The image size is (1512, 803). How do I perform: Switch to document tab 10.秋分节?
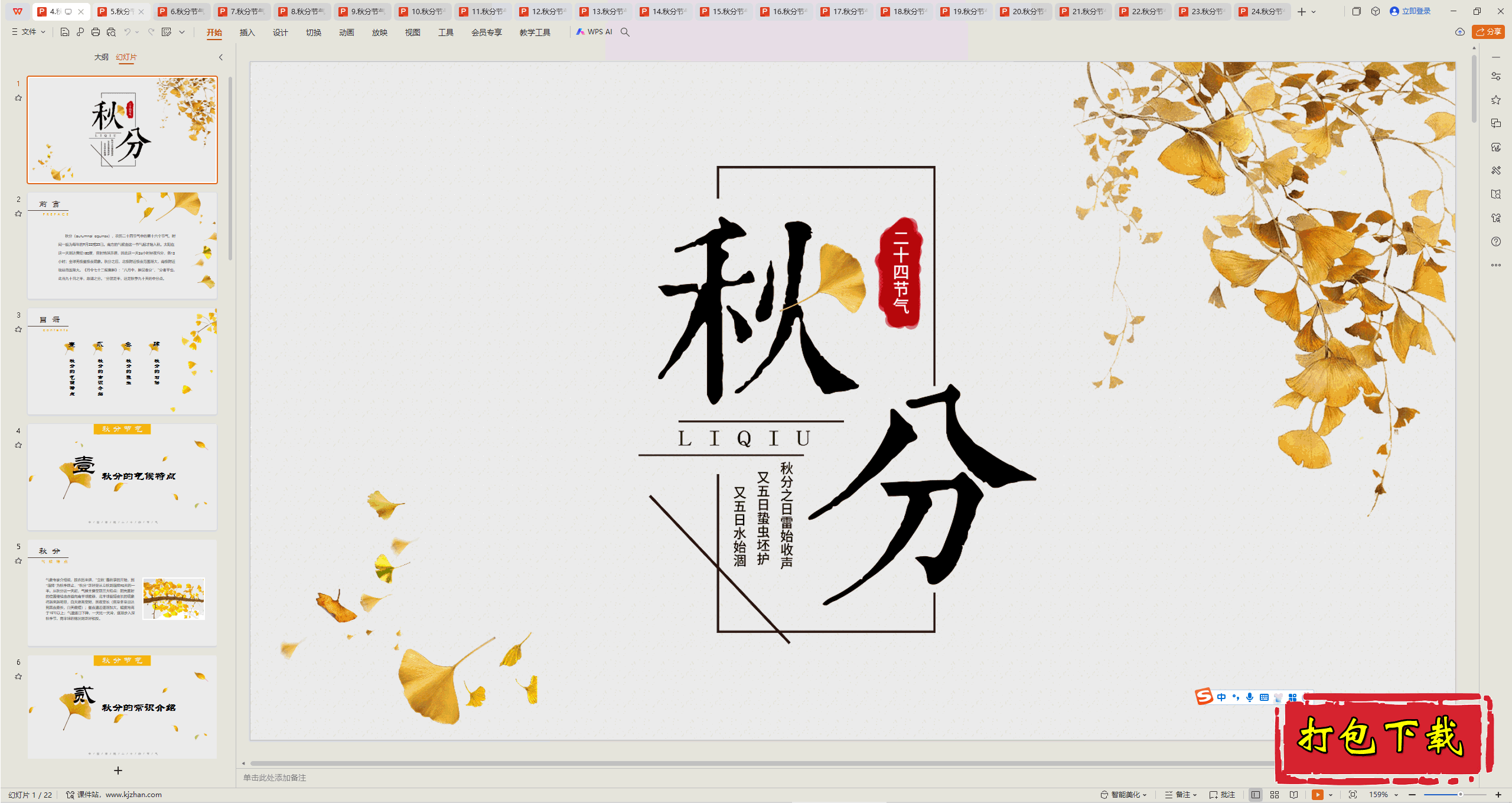tap(423, 11)
